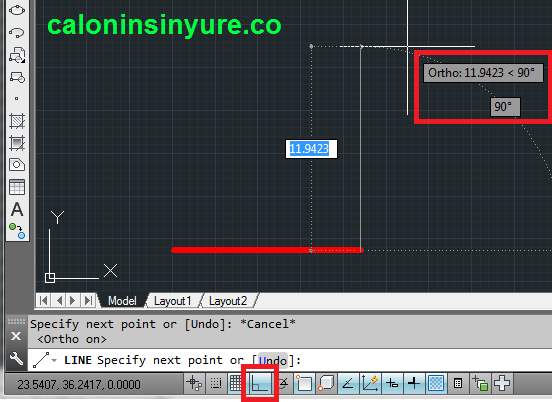Jump to first layout tab arrow
This screenshot has width=552, height=402.
pyautogui.click(x=44, y=301)
